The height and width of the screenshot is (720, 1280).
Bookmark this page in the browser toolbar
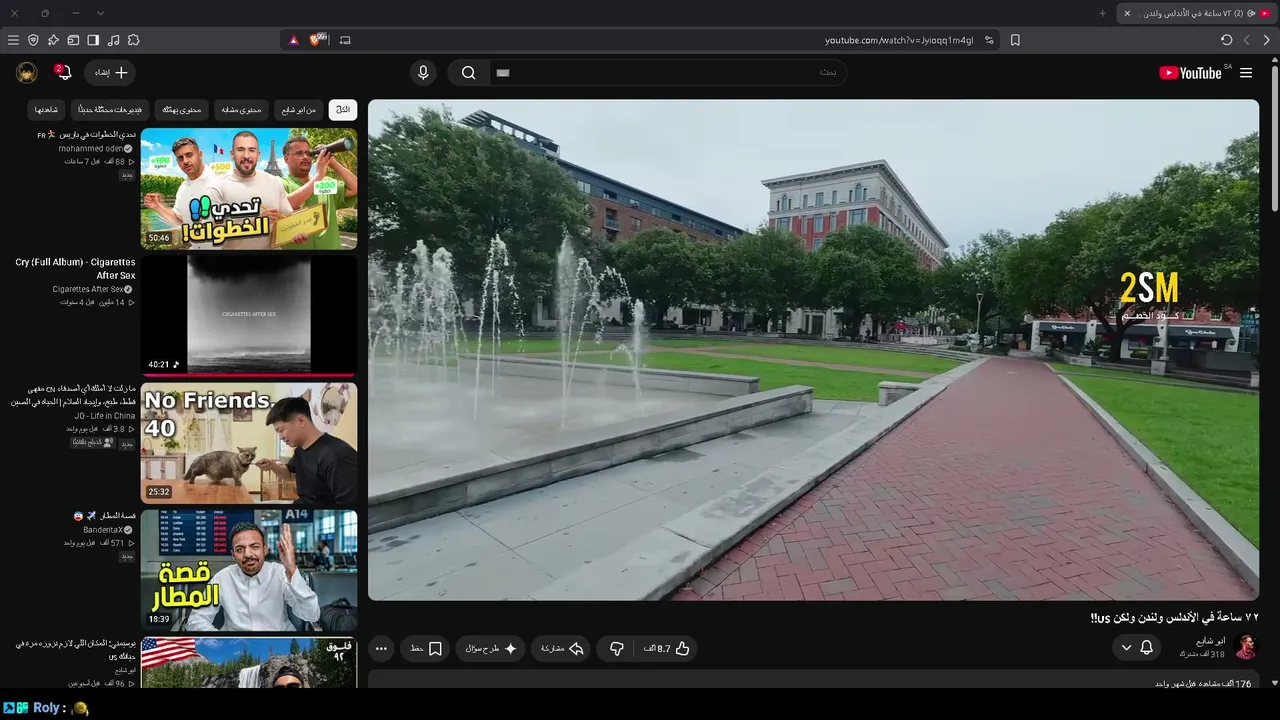coord(1015,40)
